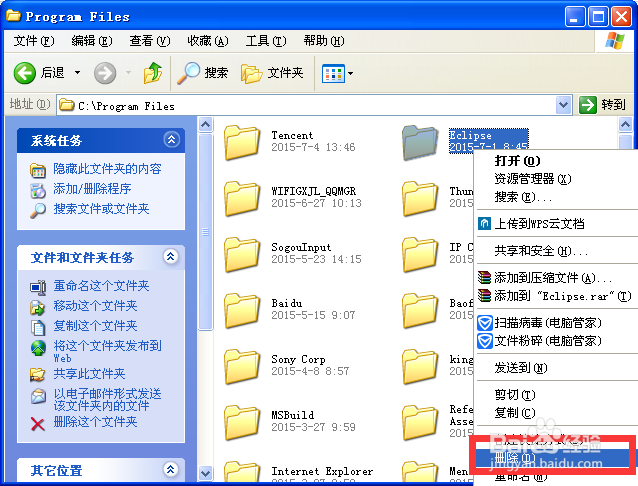
Task: Select the SogouInput folder icon
Action: (242, 254)
